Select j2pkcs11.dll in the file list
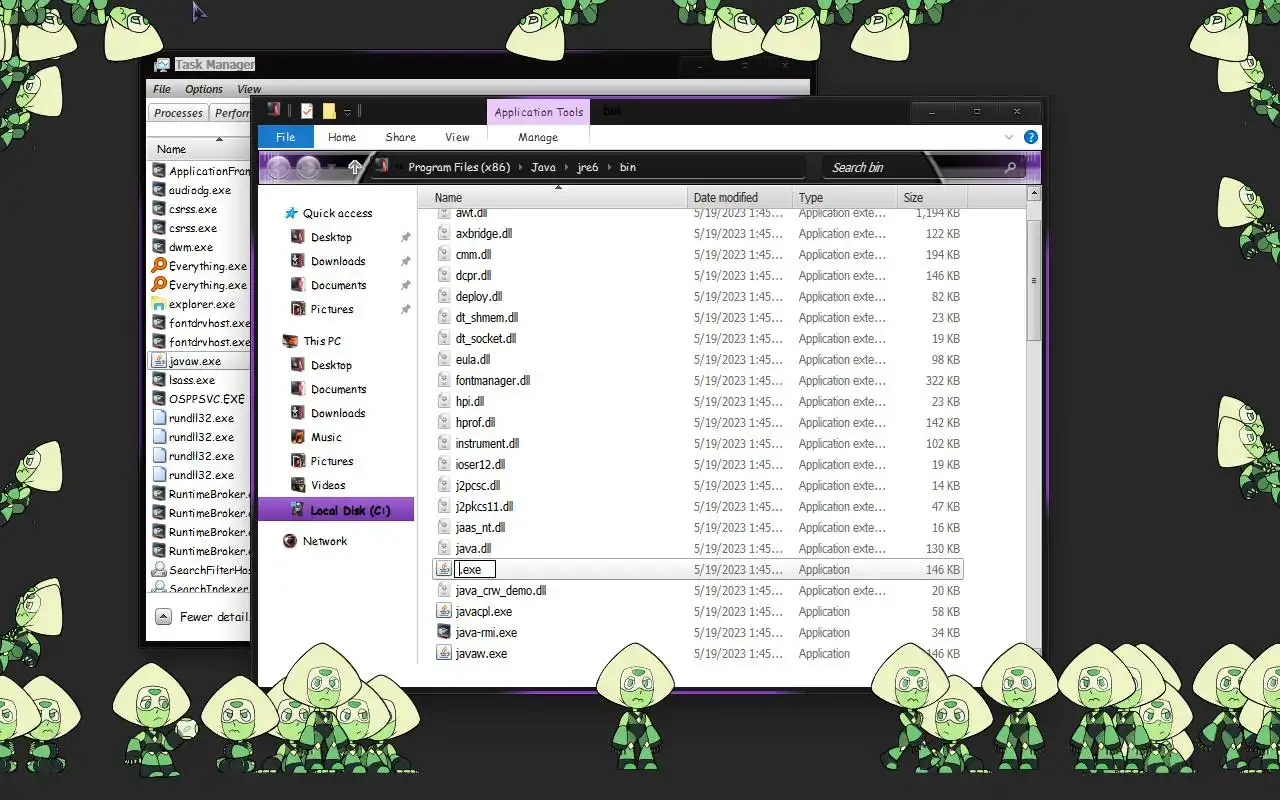1280x800 pixels. point(484,506)
